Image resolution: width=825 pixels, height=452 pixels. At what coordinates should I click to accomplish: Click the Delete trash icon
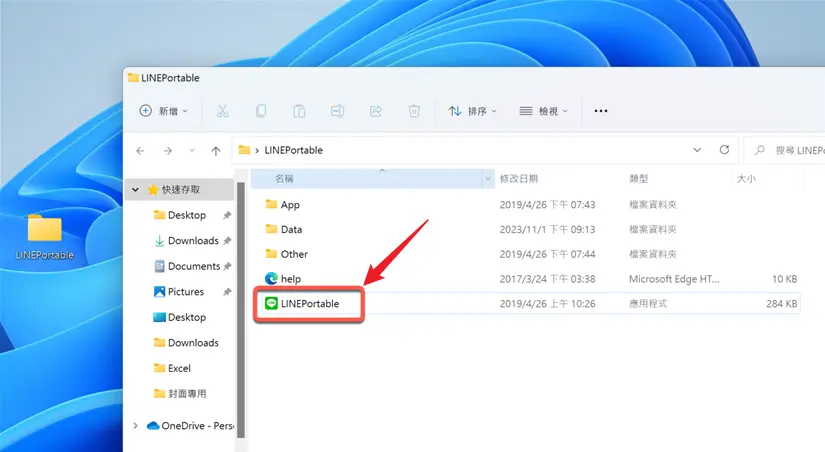click(x=414, y=111)
